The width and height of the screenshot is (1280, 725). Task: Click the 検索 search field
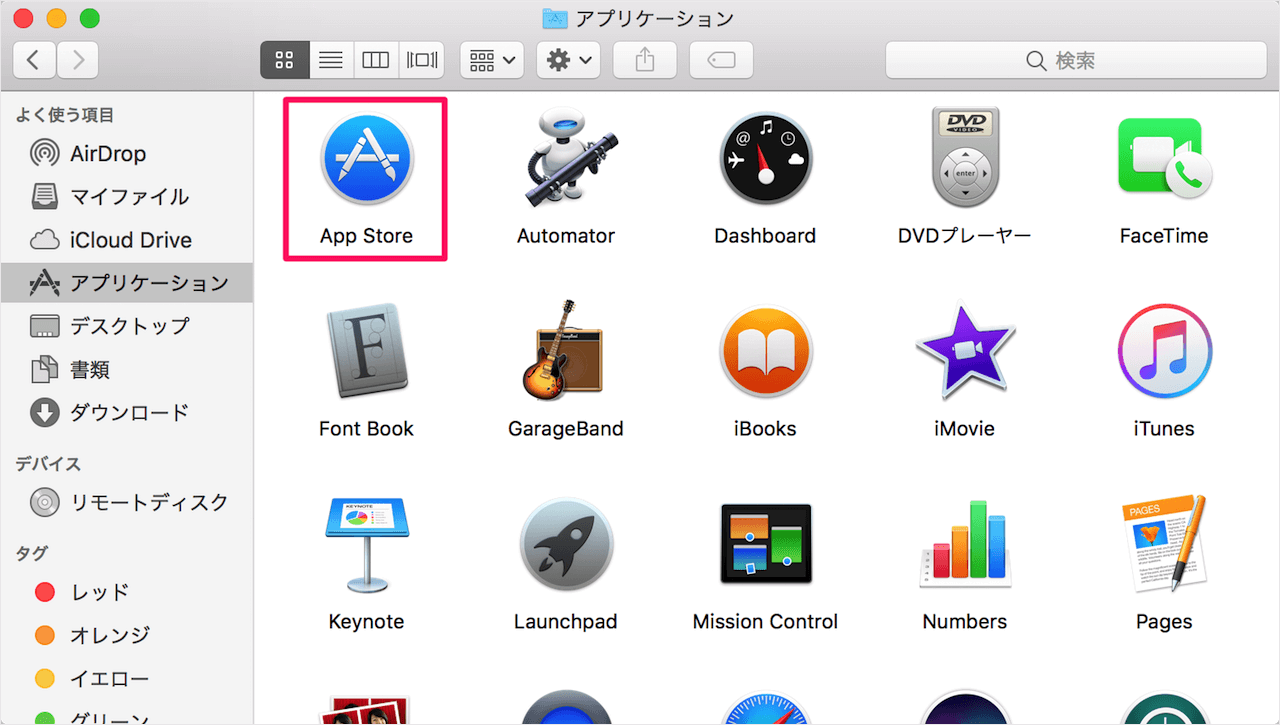[x=1076, y=60]
